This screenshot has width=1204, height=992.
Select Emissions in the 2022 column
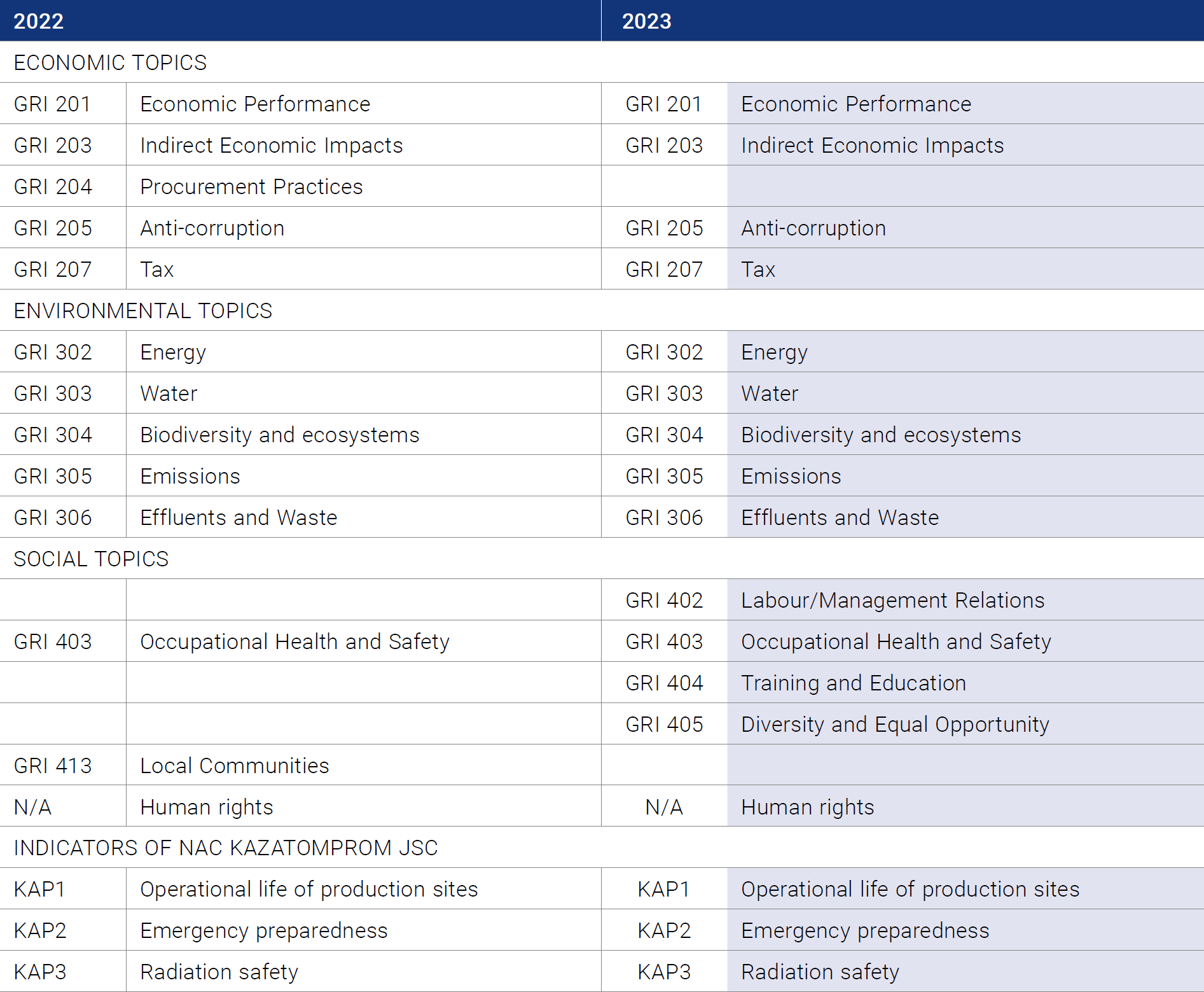pos(190,476)
